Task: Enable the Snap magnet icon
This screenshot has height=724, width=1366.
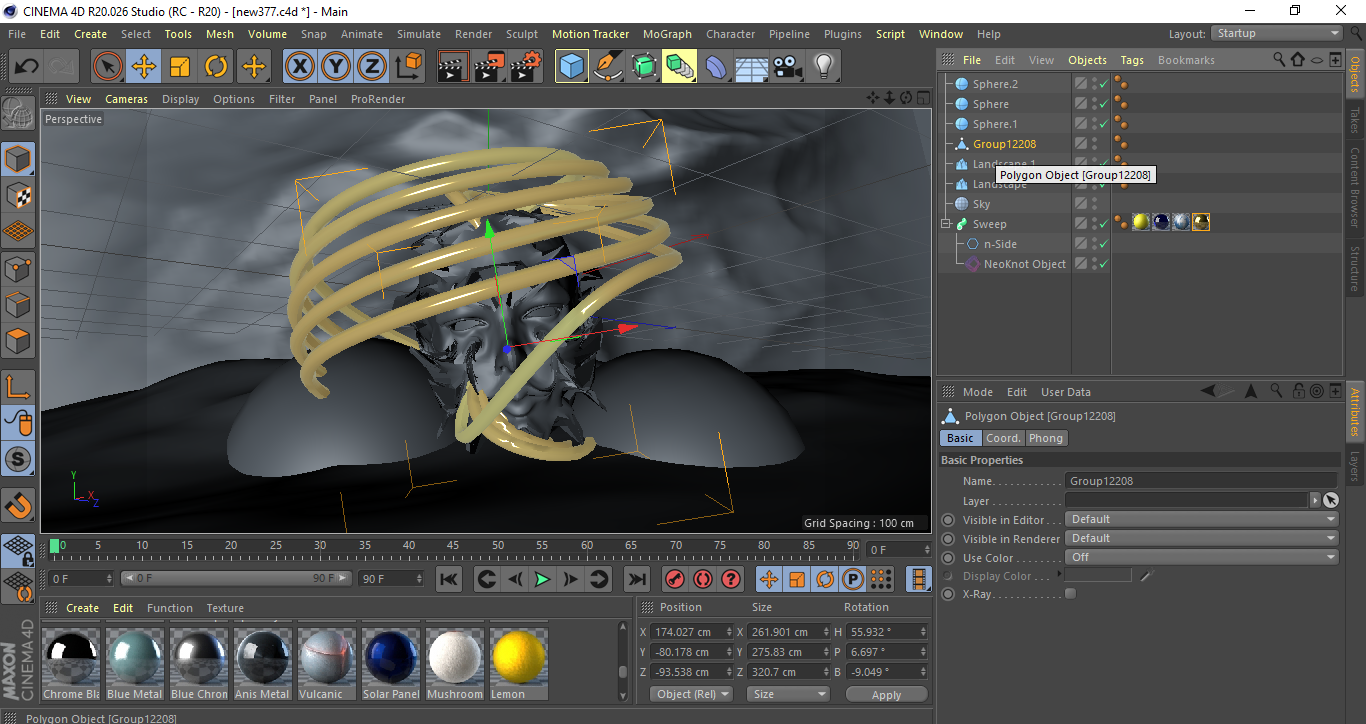Action: (18, 504)
